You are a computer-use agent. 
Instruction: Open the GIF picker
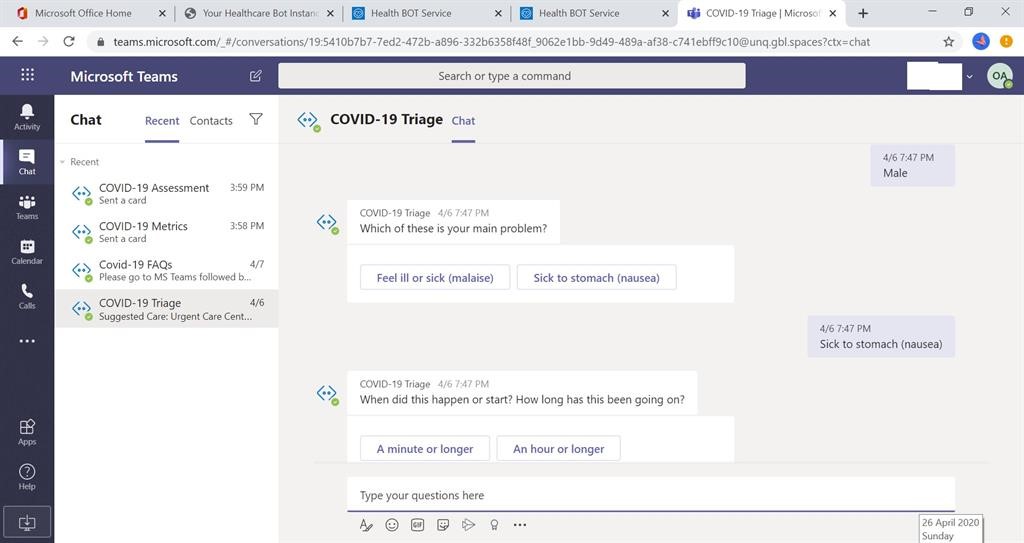tap(417, 525)
